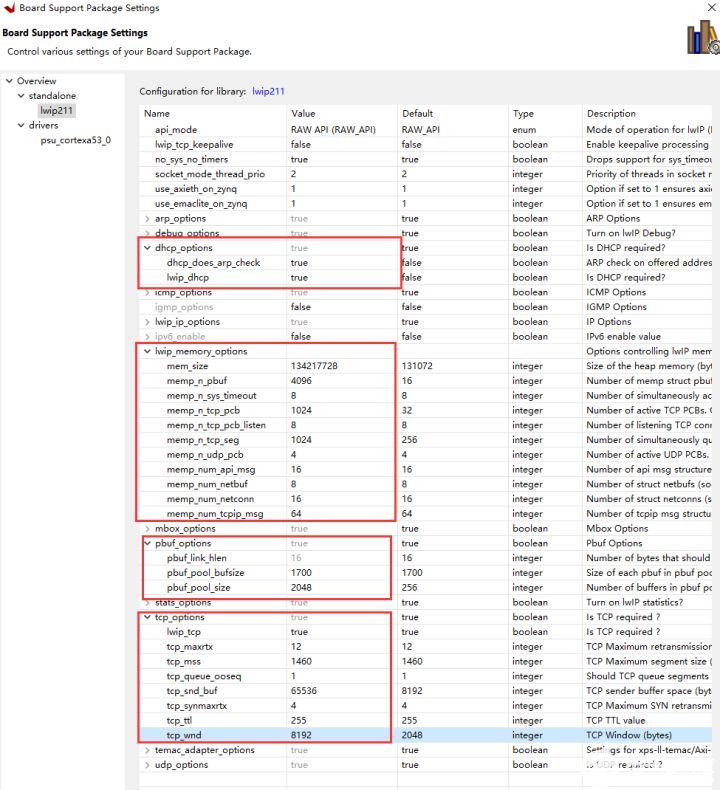Expand the ipv6_enable row

coord(147,337)
